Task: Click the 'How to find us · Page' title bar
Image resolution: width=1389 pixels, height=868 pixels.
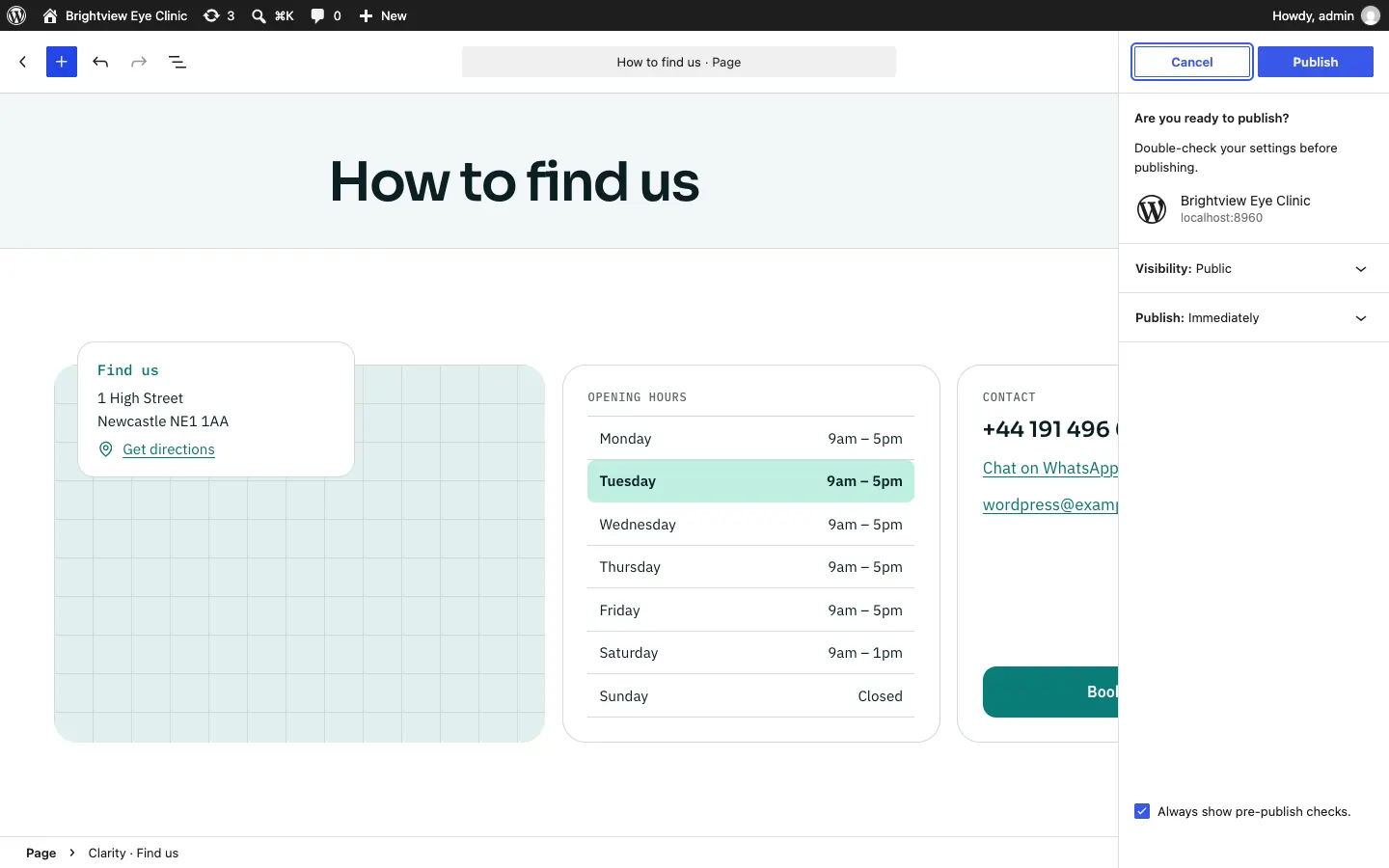Action: click(679, 62)
